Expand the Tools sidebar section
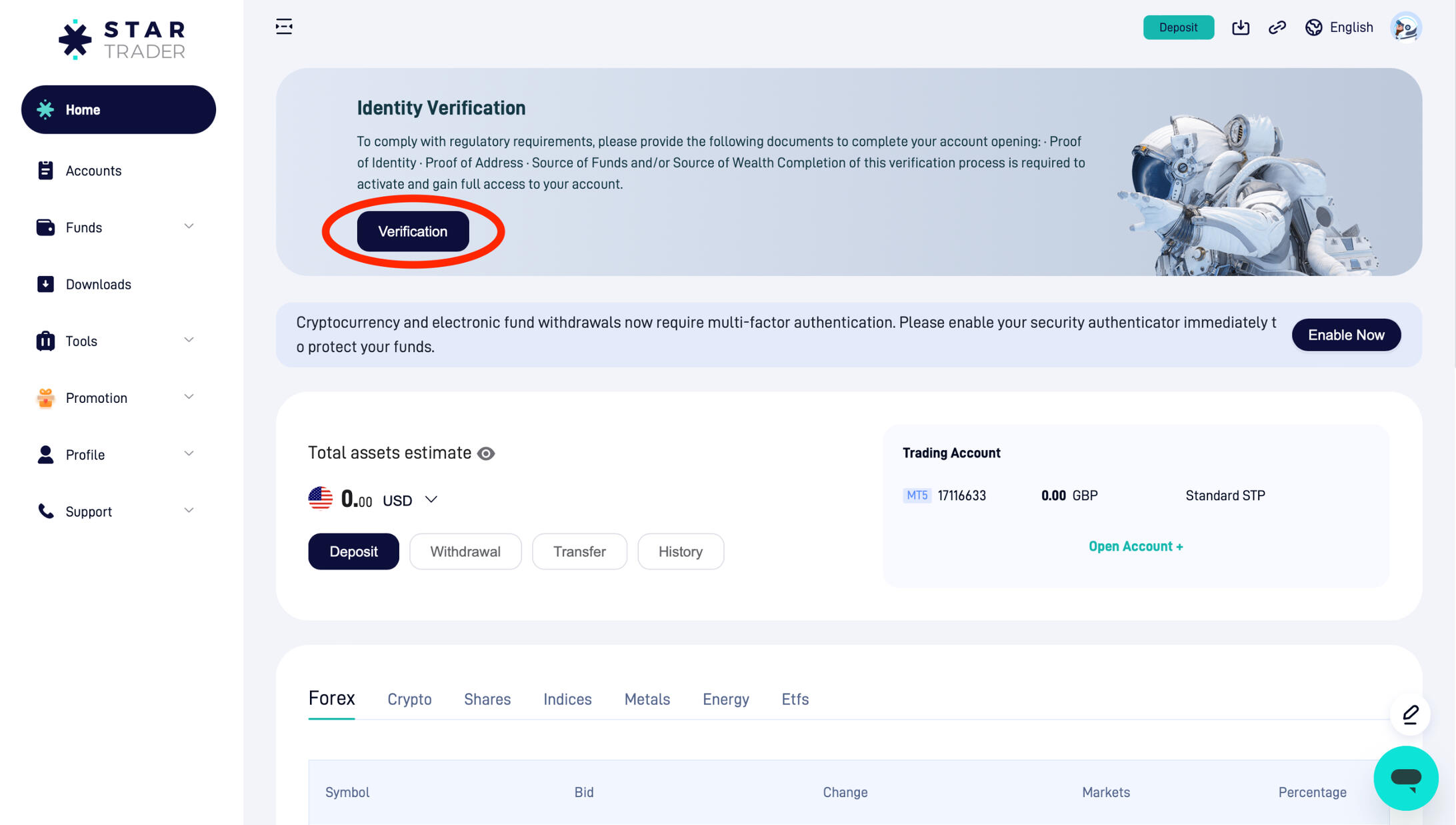Image resolution: width=1456 pixels, height=825 pixels. [x=115, y=341]
